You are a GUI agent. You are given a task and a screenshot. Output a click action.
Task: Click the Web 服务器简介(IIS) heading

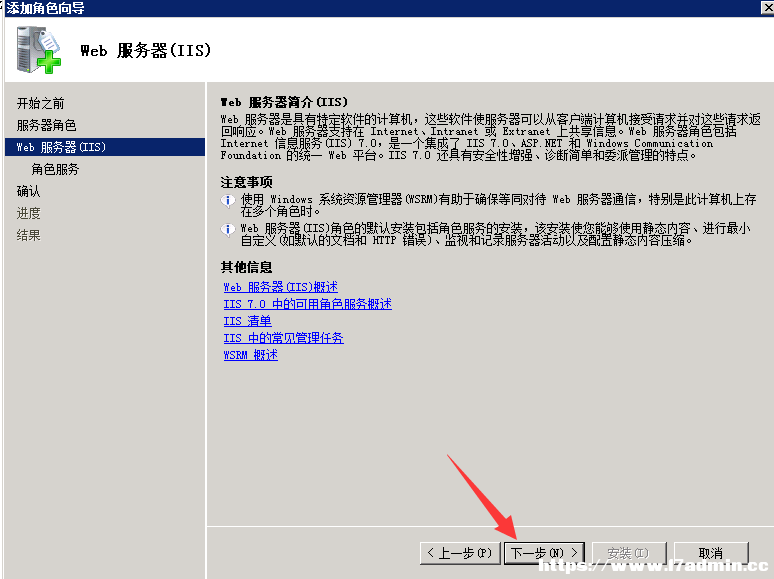(284, 102)
